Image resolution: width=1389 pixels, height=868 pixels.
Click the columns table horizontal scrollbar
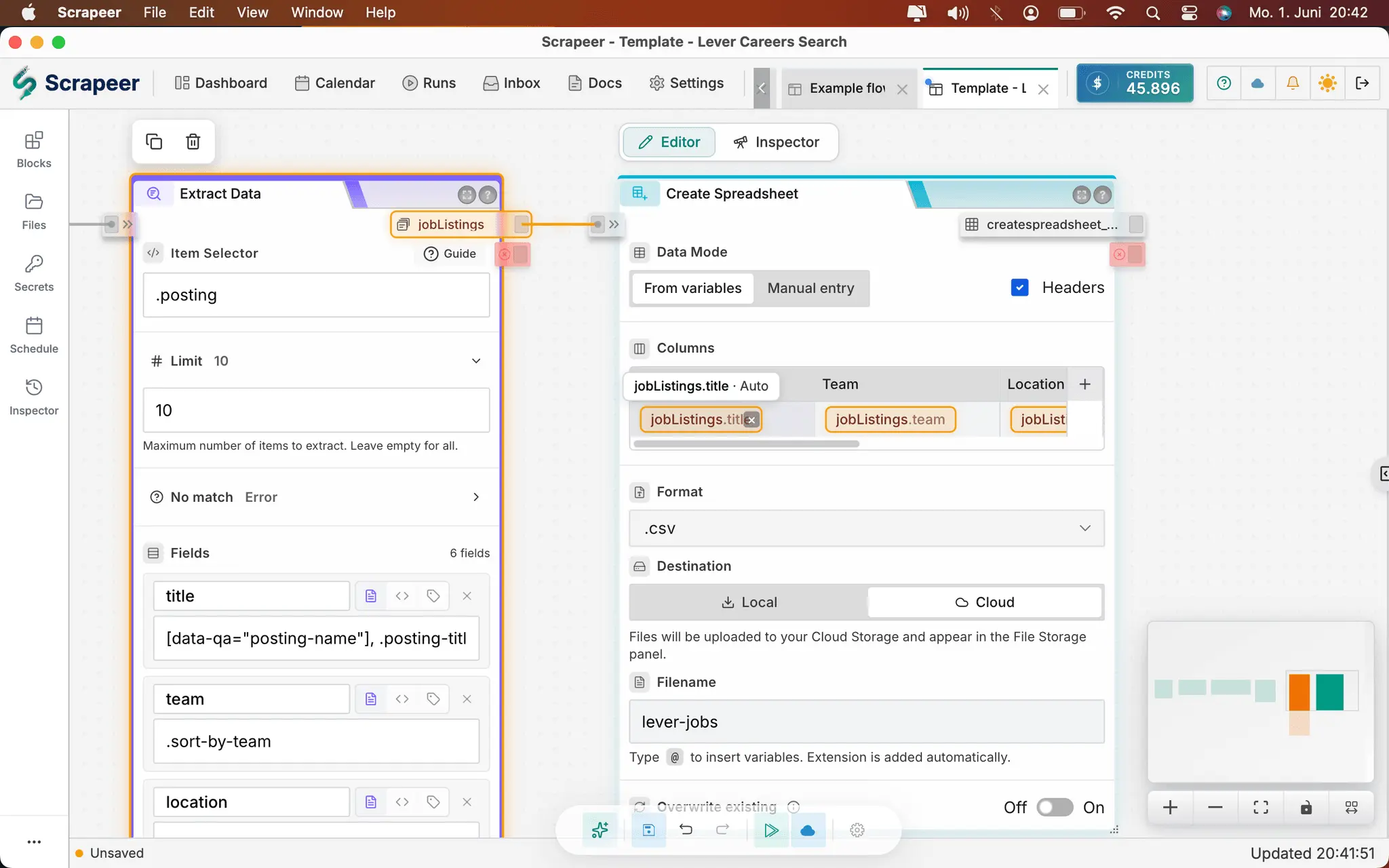pyautogui.click(x=746, y=444)
